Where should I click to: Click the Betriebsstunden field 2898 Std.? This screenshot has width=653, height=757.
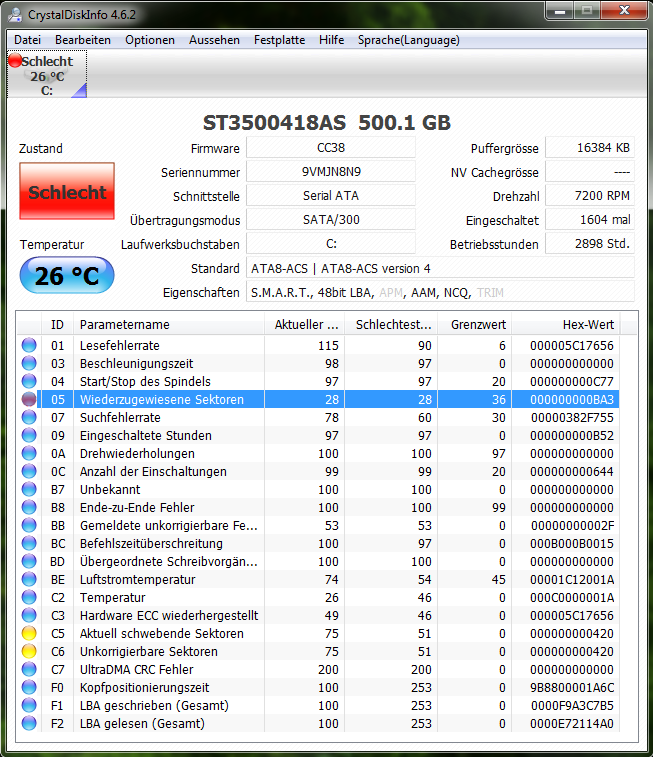coord(590,244)
